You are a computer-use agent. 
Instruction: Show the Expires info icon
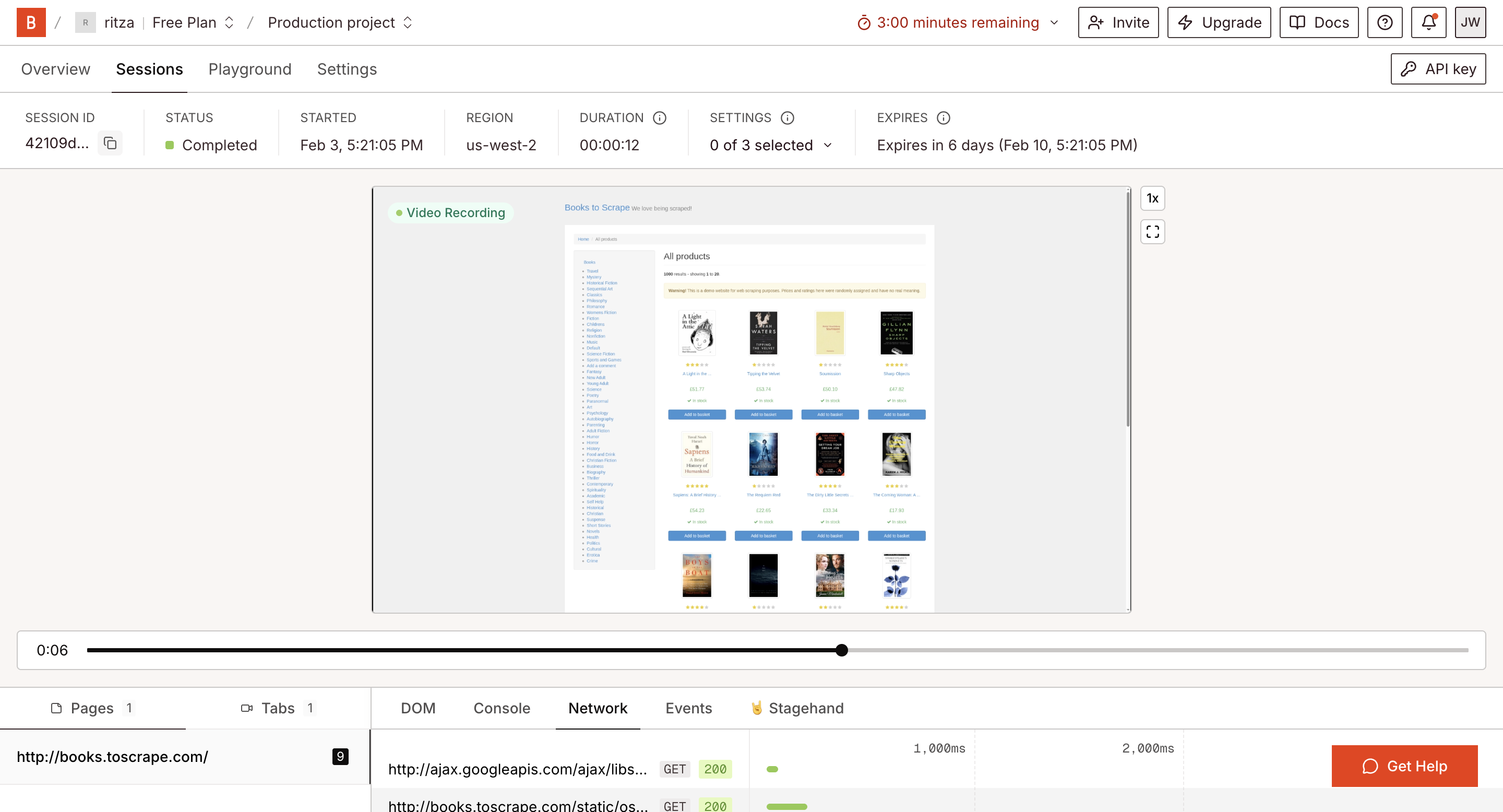pyautogui.click(x=943, y=118)
